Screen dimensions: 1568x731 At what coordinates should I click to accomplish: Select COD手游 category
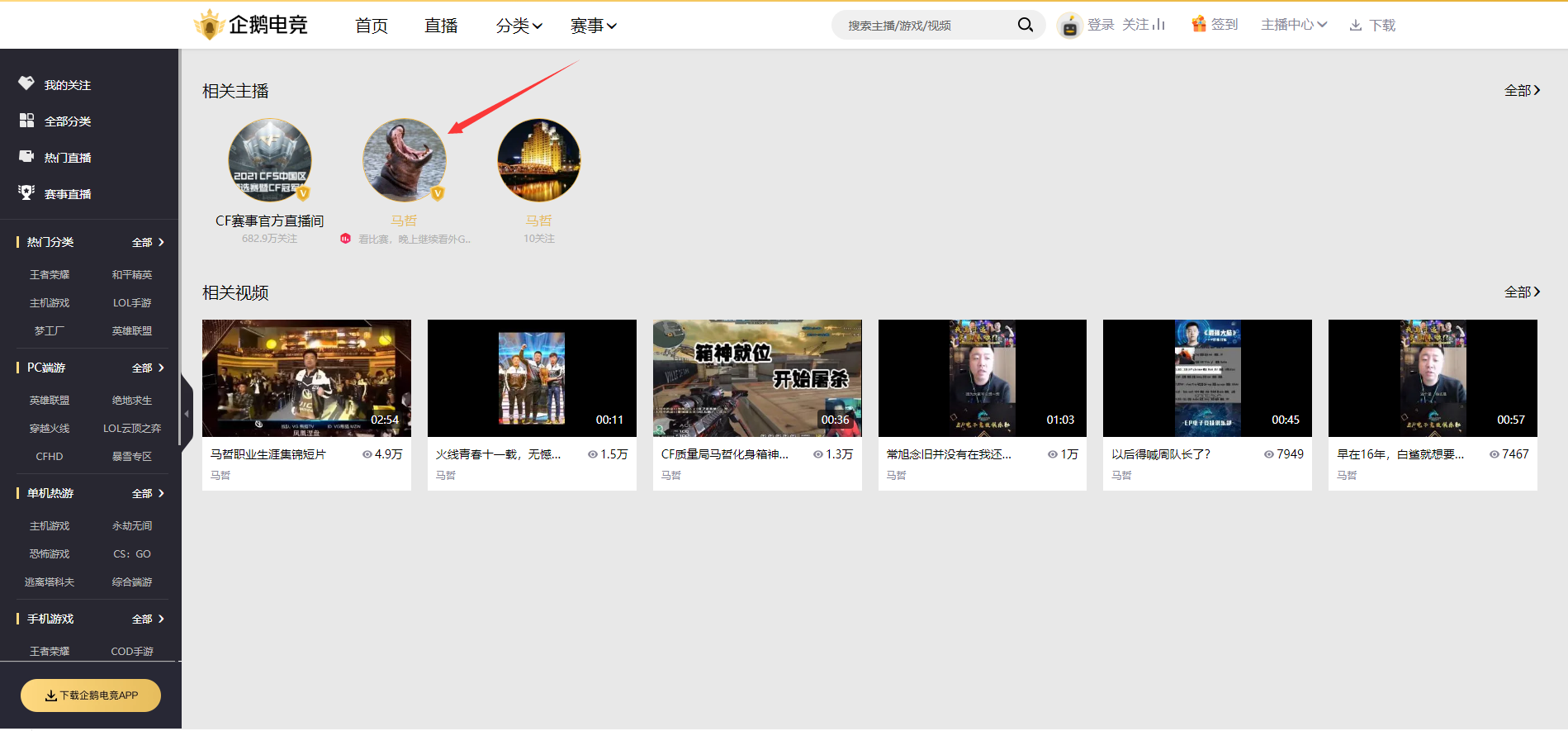(x=132, y=652)
